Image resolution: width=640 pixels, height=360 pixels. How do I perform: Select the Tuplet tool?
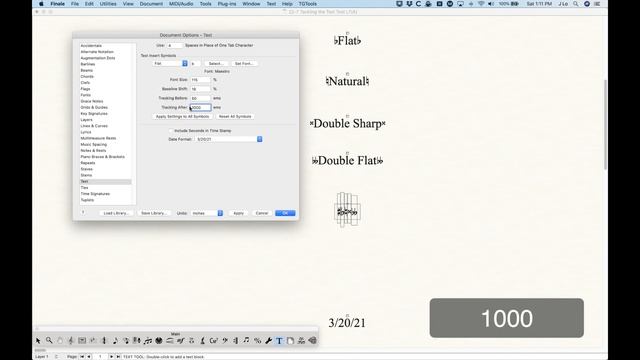tap(148, 340)
